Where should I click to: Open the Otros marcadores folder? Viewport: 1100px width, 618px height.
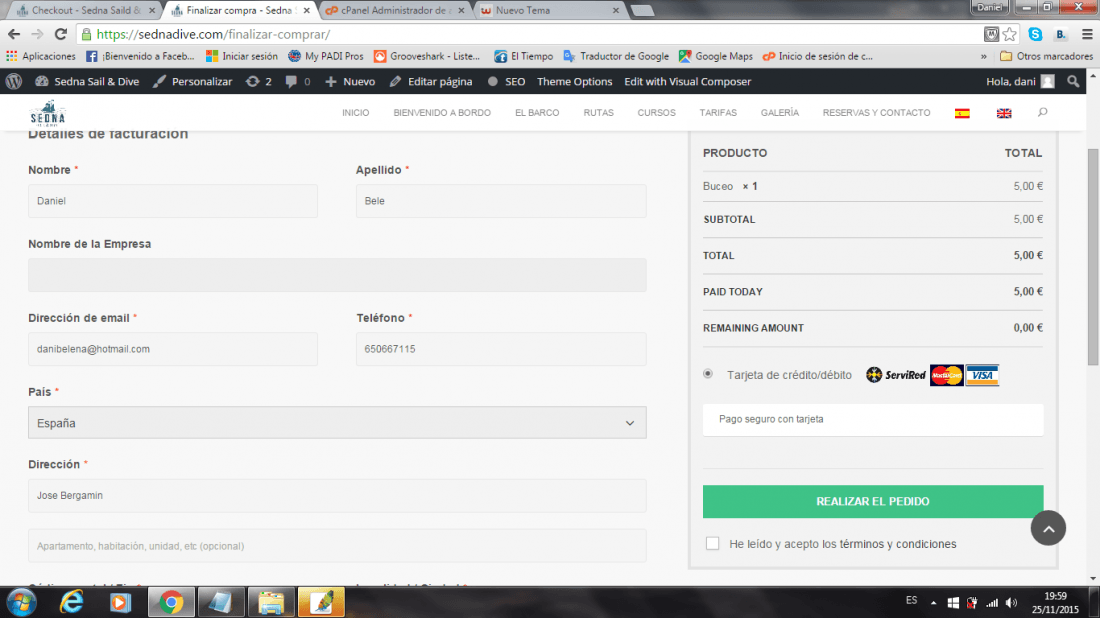pyautogui.click(x=1046, y=56)
